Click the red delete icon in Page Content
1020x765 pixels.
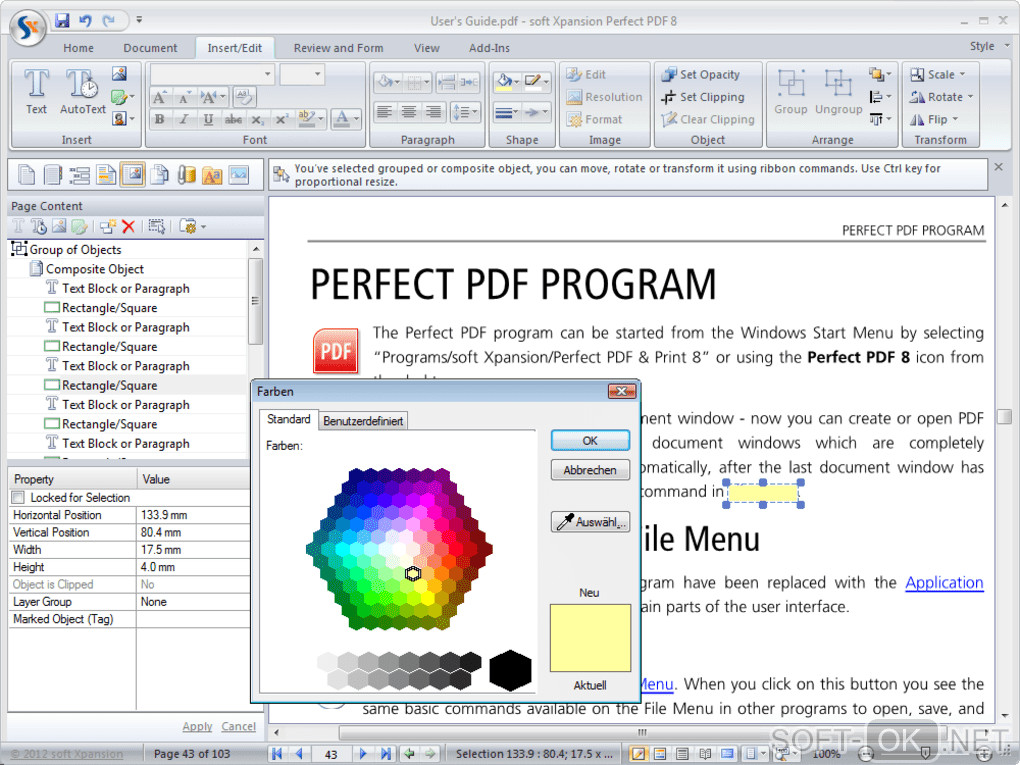128,226
